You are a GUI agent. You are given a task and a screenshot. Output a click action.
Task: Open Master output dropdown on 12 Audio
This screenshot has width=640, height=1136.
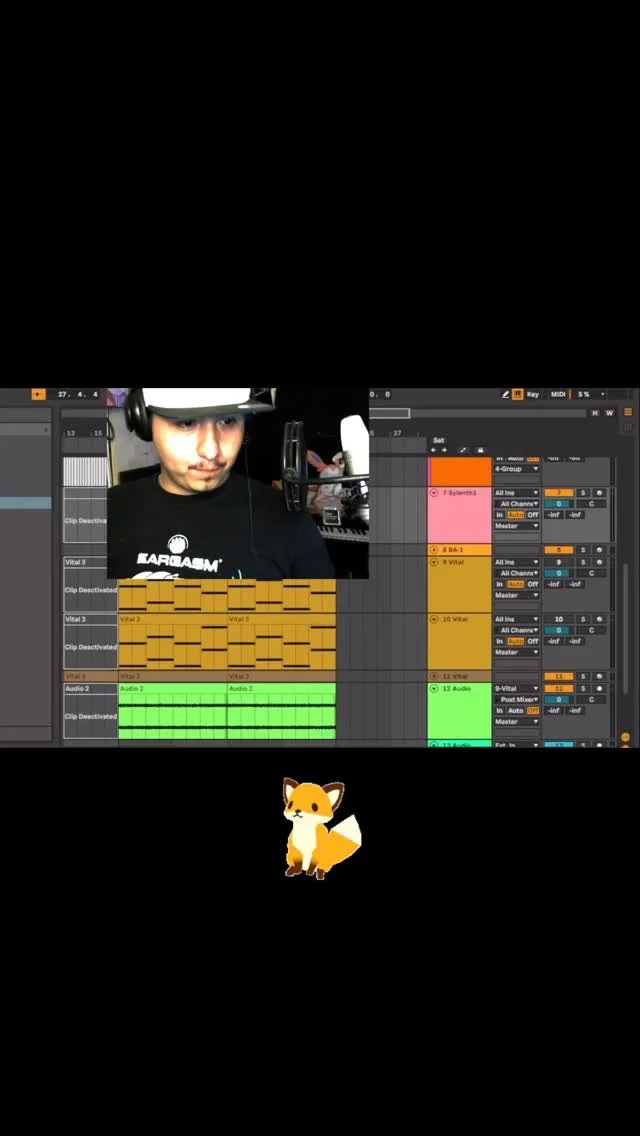click(x=517, y=722)
